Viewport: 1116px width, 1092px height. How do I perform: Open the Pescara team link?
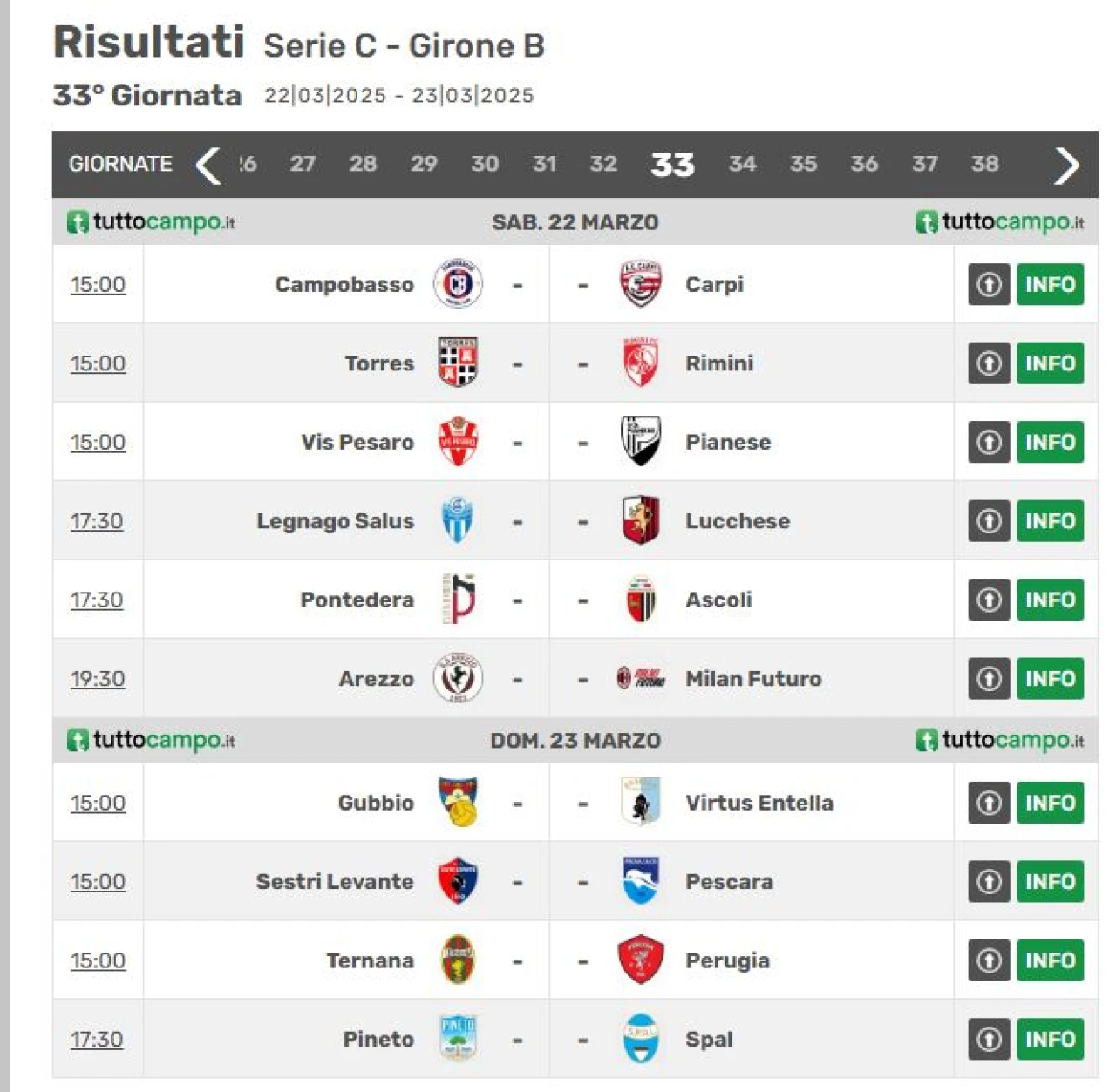(729, 881)
